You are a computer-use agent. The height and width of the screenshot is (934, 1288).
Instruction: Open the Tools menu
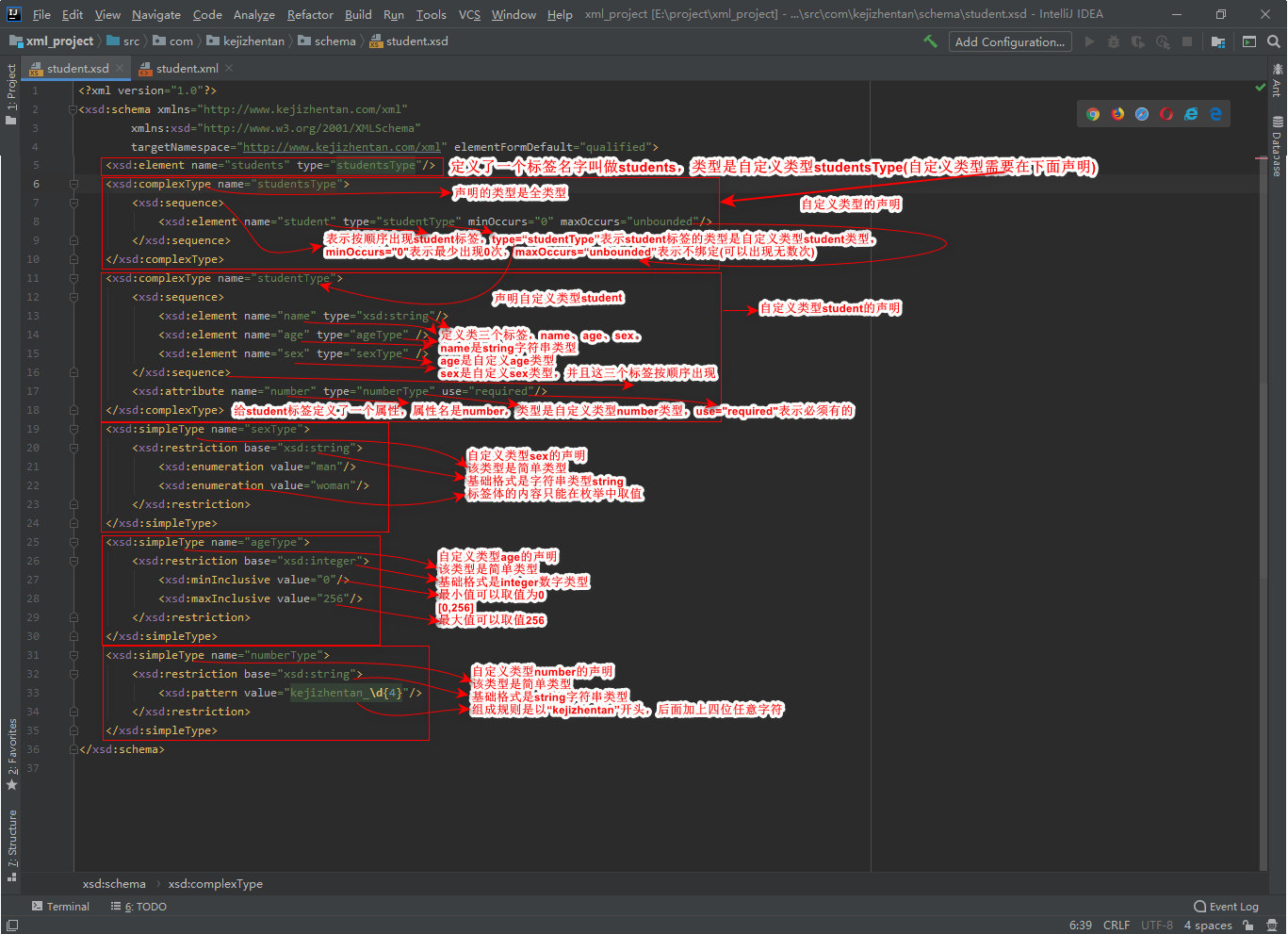coord(432,14)
